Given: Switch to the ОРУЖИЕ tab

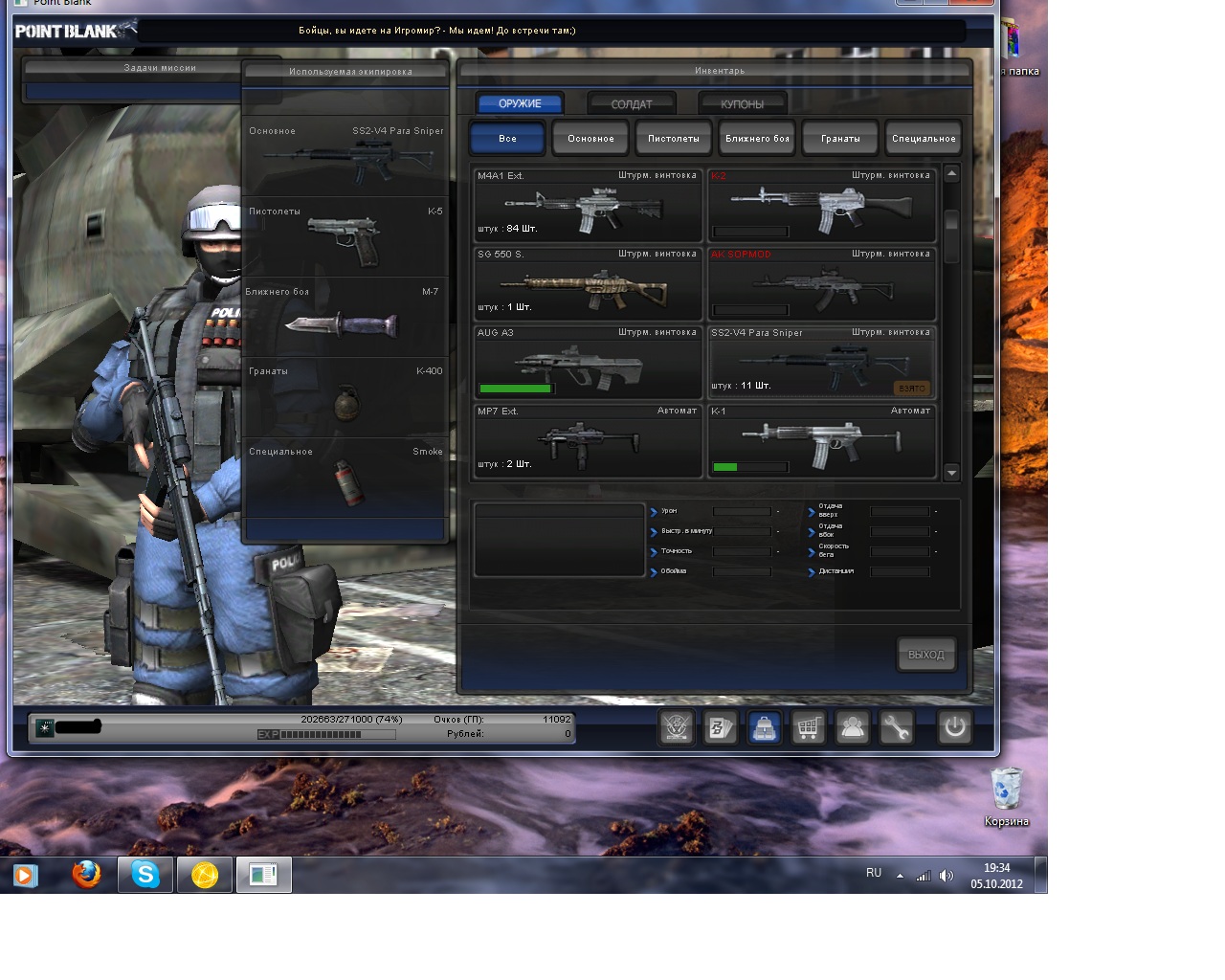Looking at the screenshot, I should (520, 103).
